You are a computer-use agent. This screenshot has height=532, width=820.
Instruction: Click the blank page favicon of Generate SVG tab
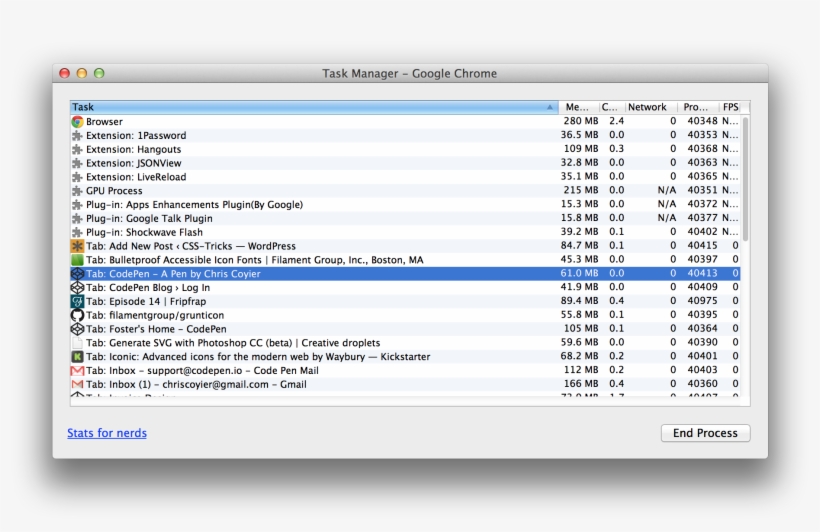click(77, 343)
